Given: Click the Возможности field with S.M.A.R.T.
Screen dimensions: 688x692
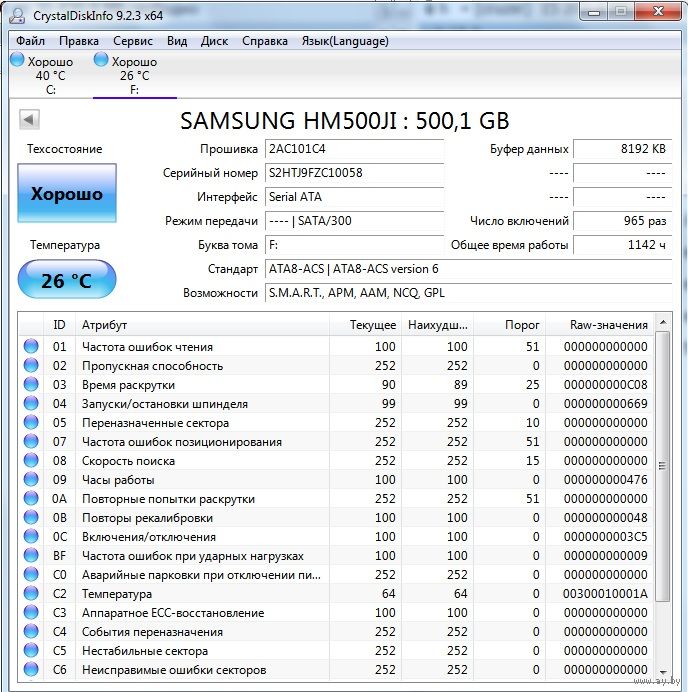Looking at the screenshot, I should (468, 293).
